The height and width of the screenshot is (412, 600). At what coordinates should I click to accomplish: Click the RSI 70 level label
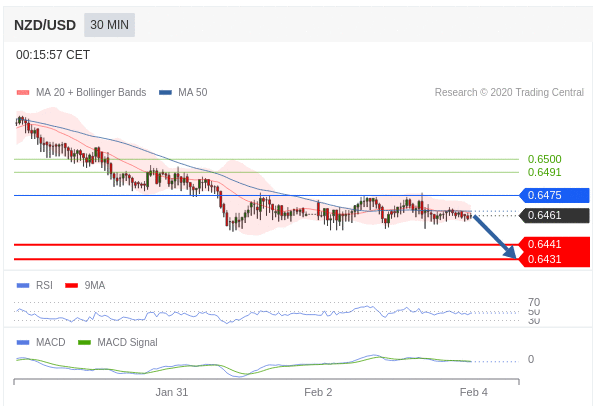point(534,302)
